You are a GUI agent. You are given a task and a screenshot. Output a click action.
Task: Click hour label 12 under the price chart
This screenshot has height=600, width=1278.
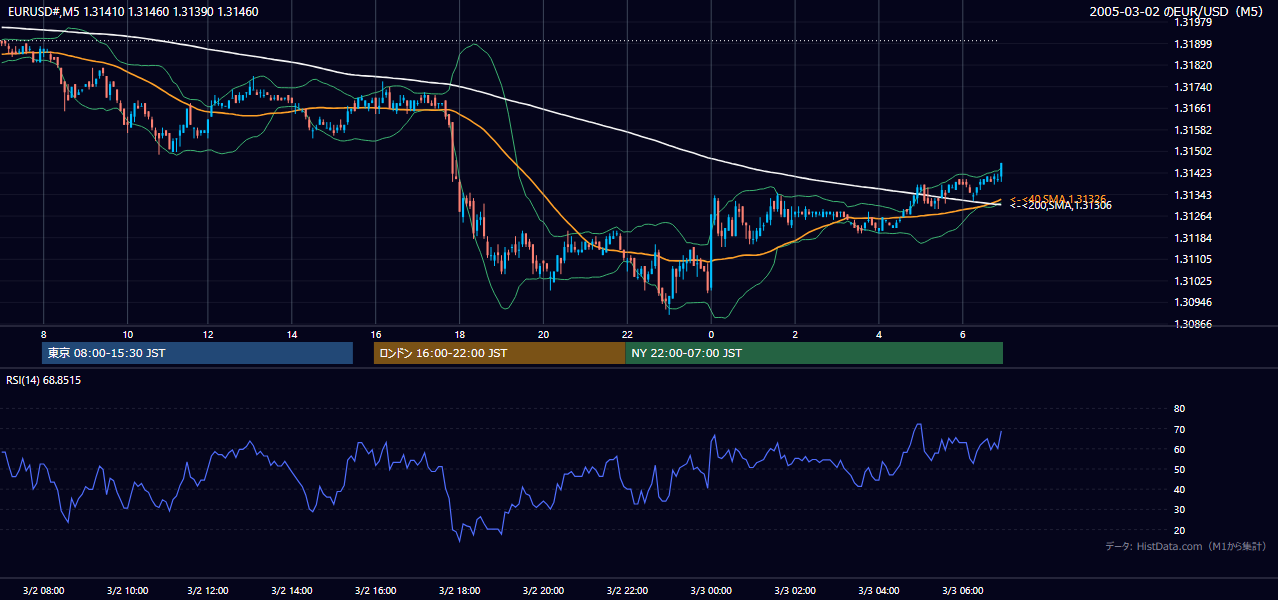coord(208,334)
